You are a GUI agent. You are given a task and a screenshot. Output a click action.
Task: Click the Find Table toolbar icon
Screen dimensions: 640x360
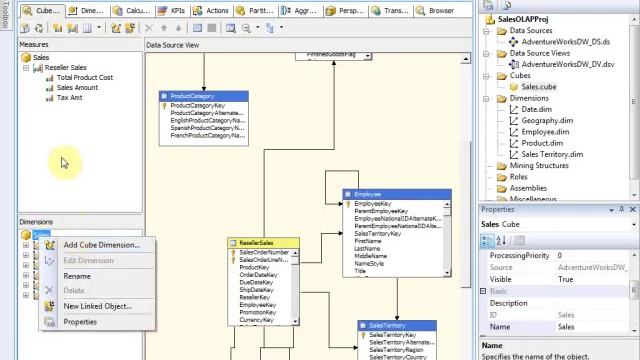pos(231,28)
